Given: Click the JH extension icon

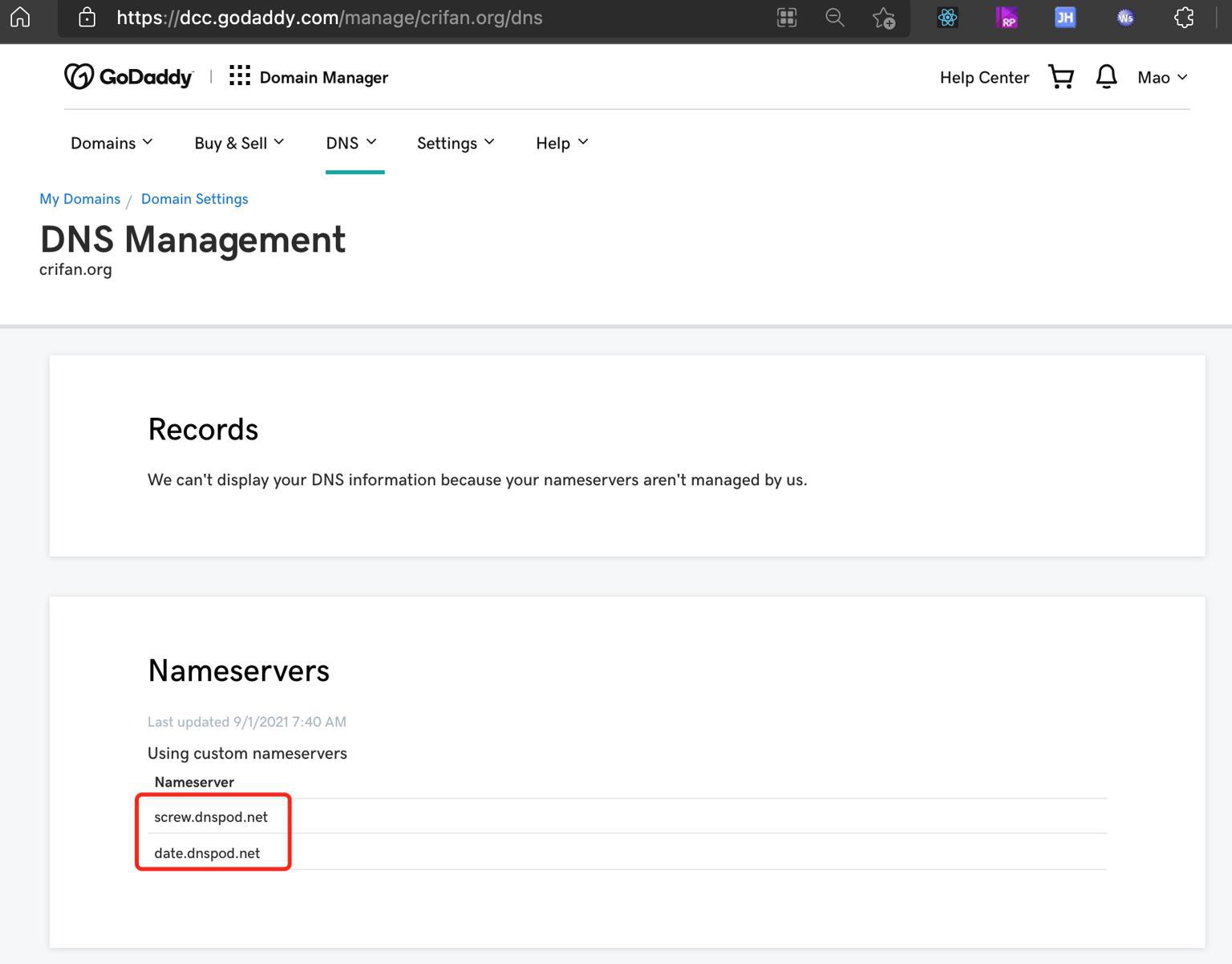Looking at the screenshot, I should (x=1065, y=18).
